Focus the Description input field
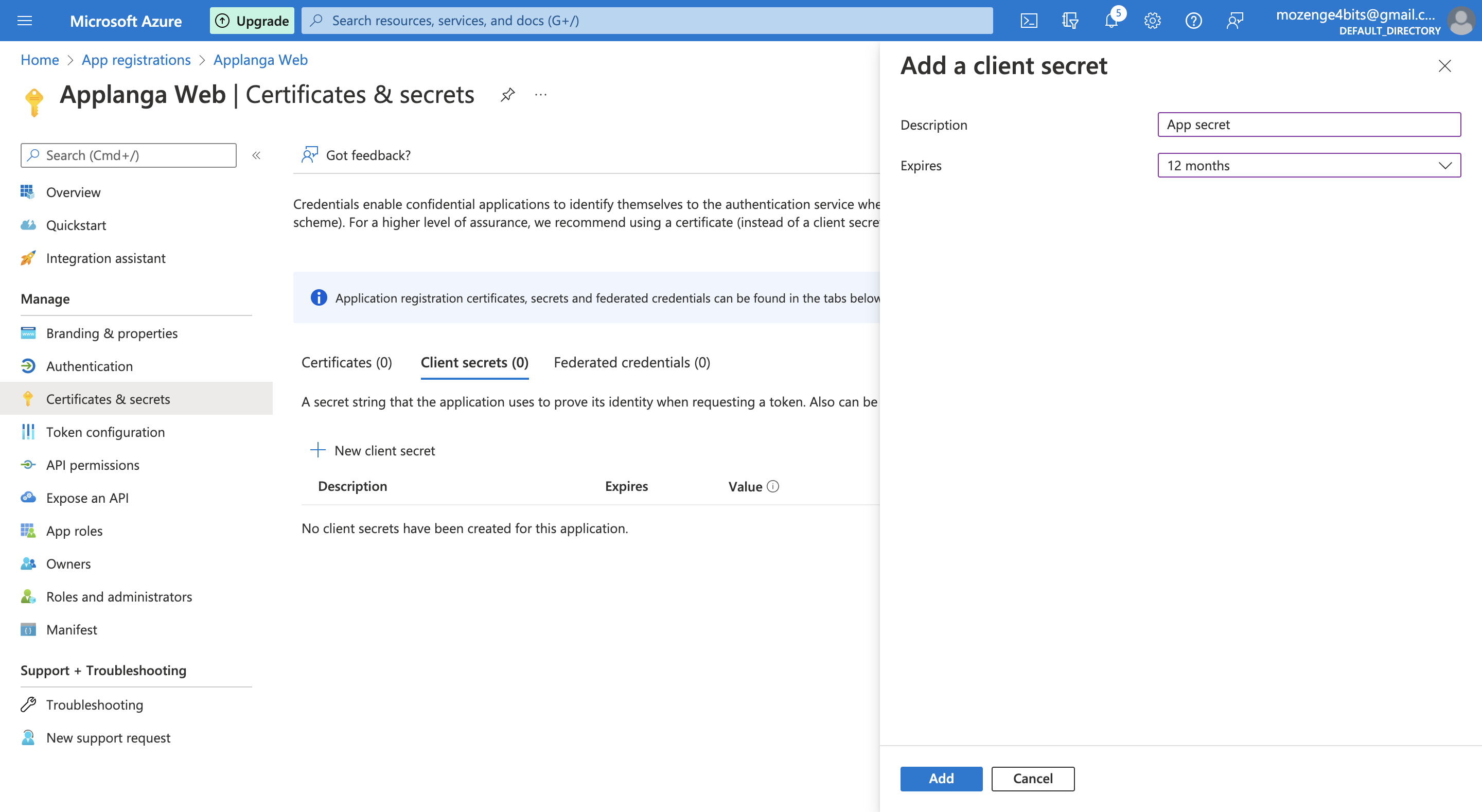1482x812 pixels. pos(1309,125)
